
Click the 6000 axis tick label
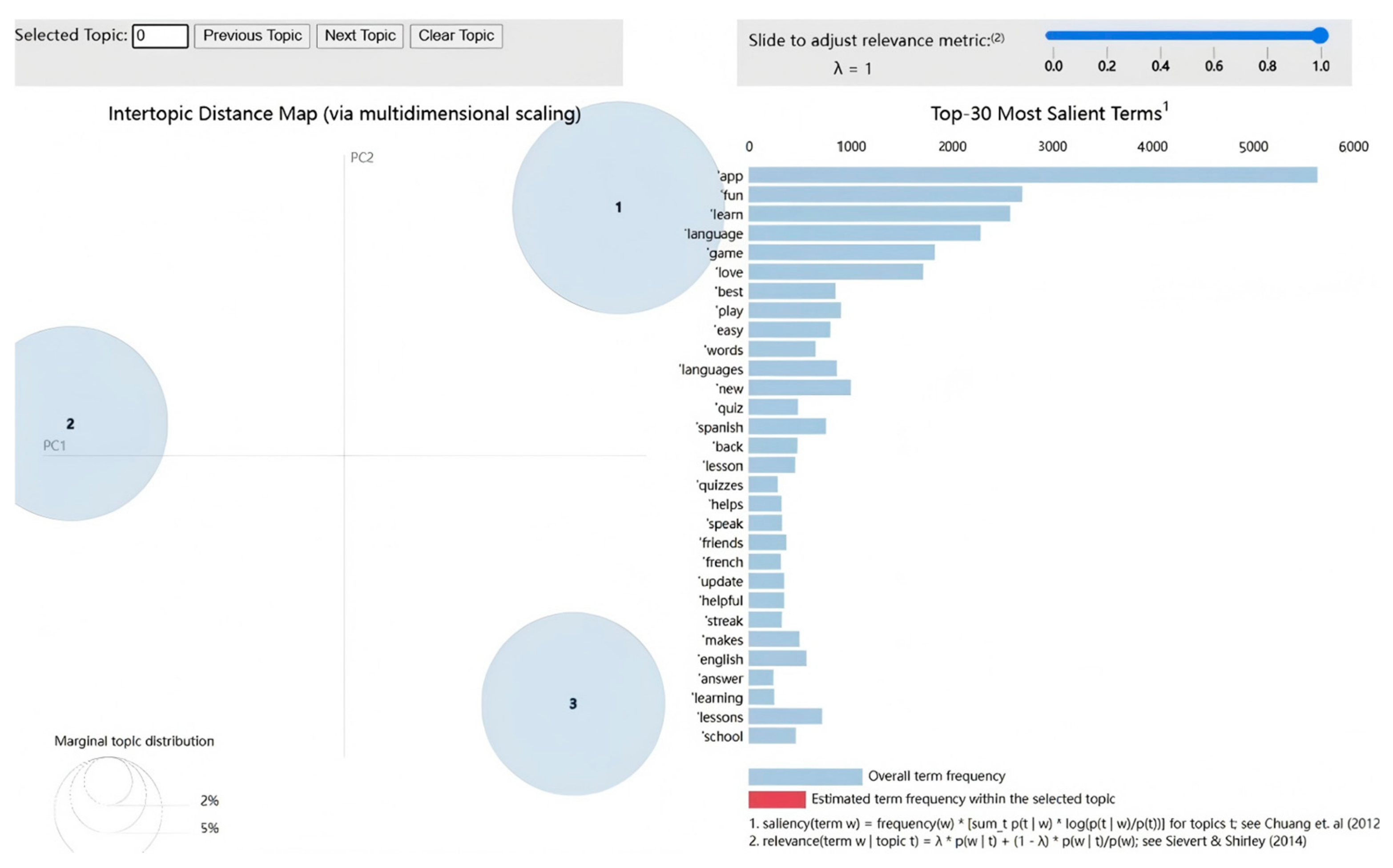1353,147
